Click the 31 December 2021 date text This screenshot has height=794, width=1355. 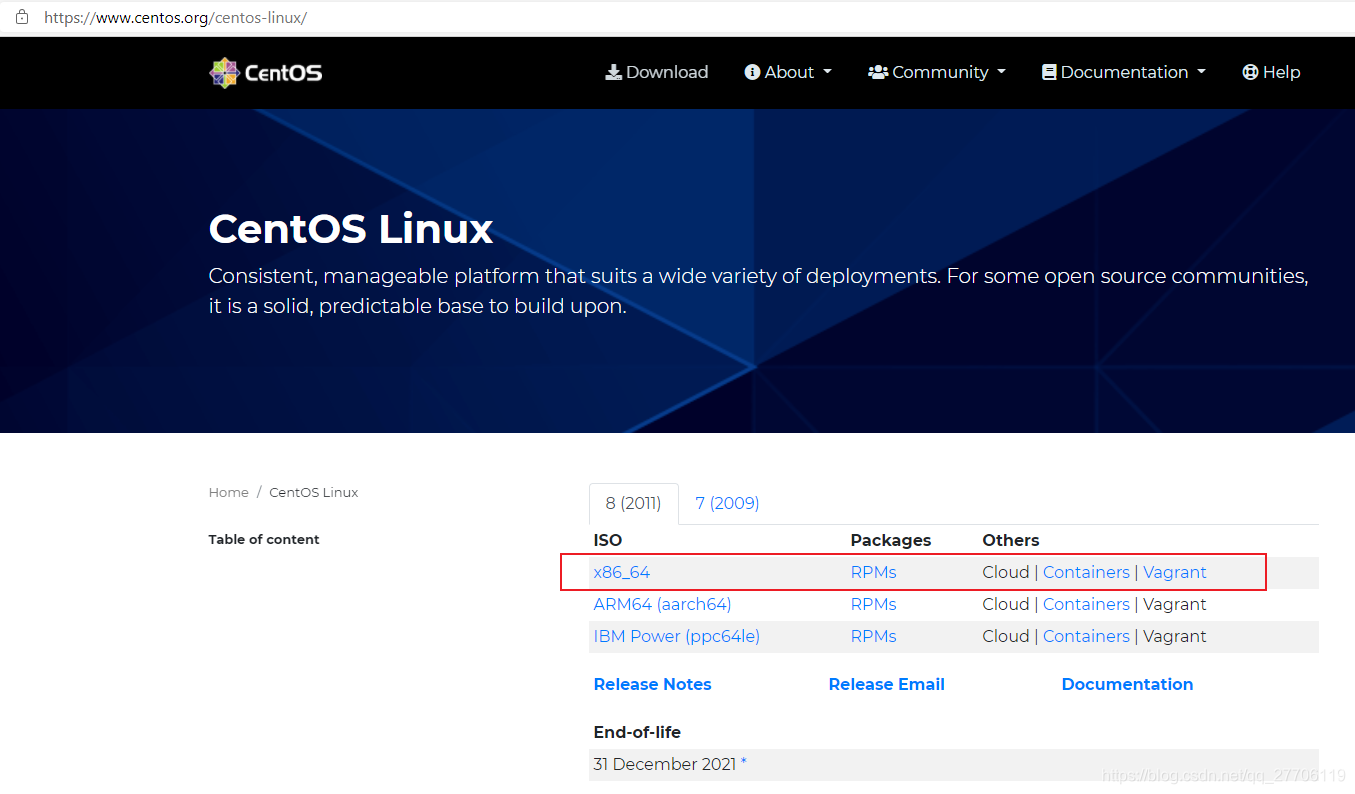point(664,764)
